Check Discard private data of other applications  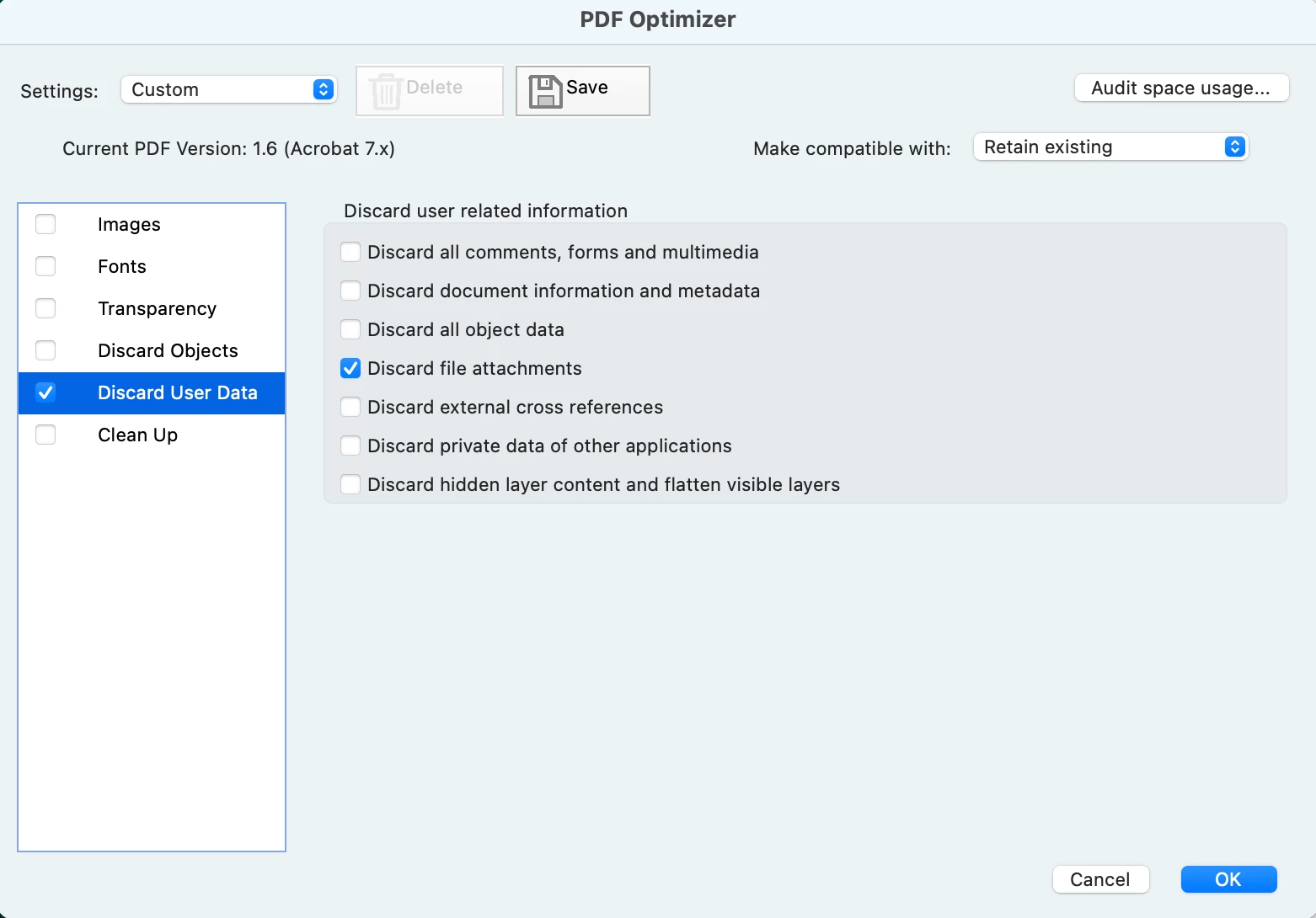point(350,446)
